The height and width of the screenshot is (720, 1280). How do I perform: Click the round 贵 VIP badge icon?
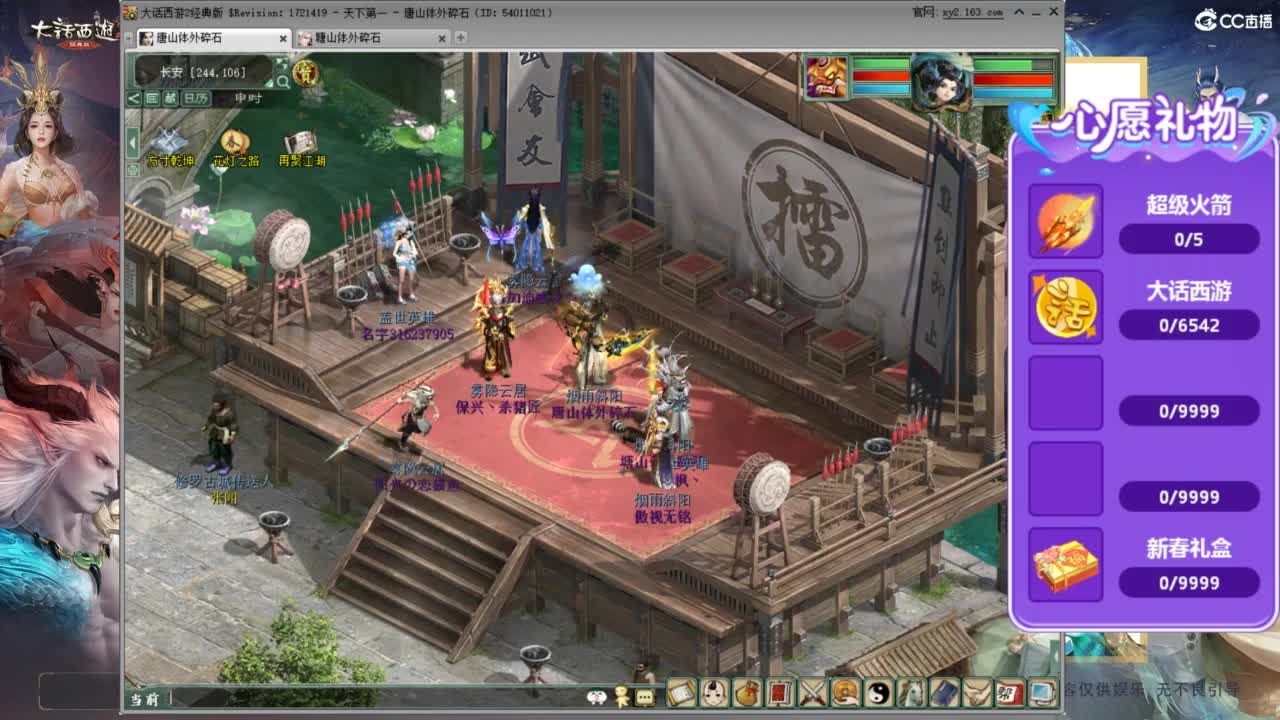[x=305, y=72]
